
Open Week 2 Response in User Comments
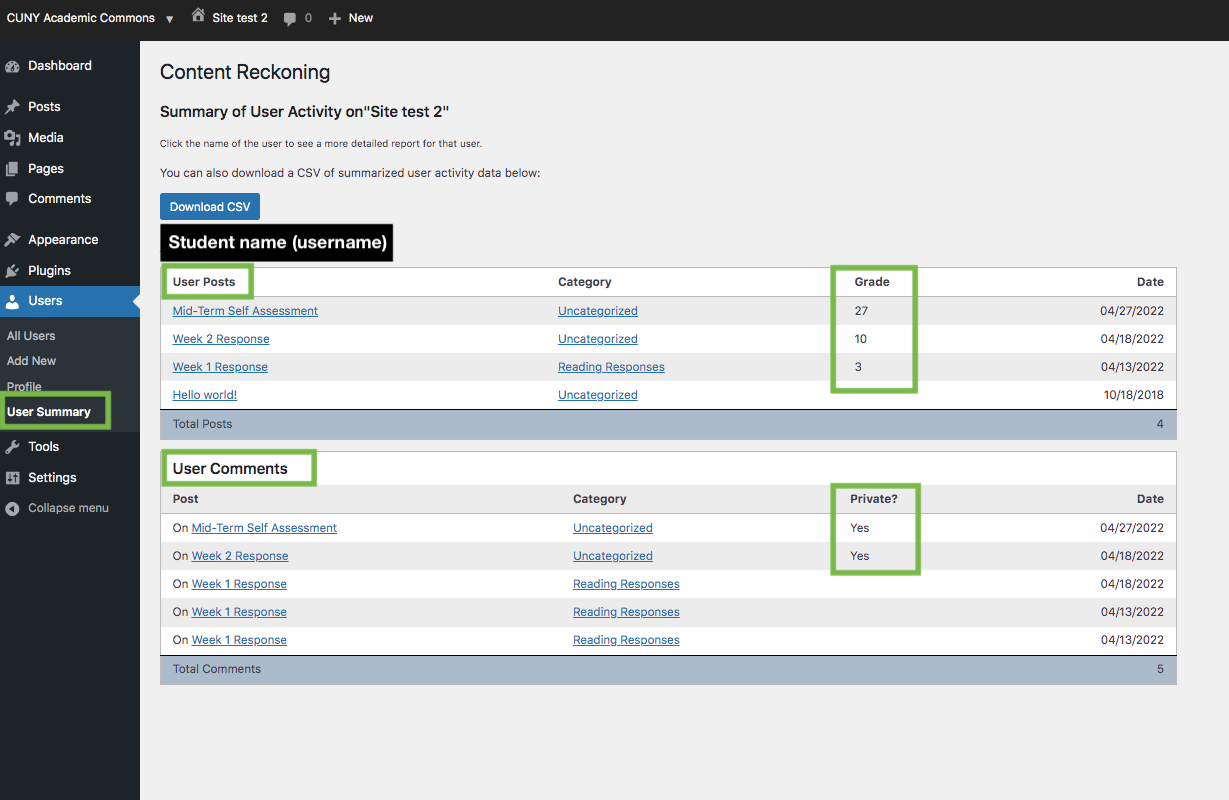(240, 556)
